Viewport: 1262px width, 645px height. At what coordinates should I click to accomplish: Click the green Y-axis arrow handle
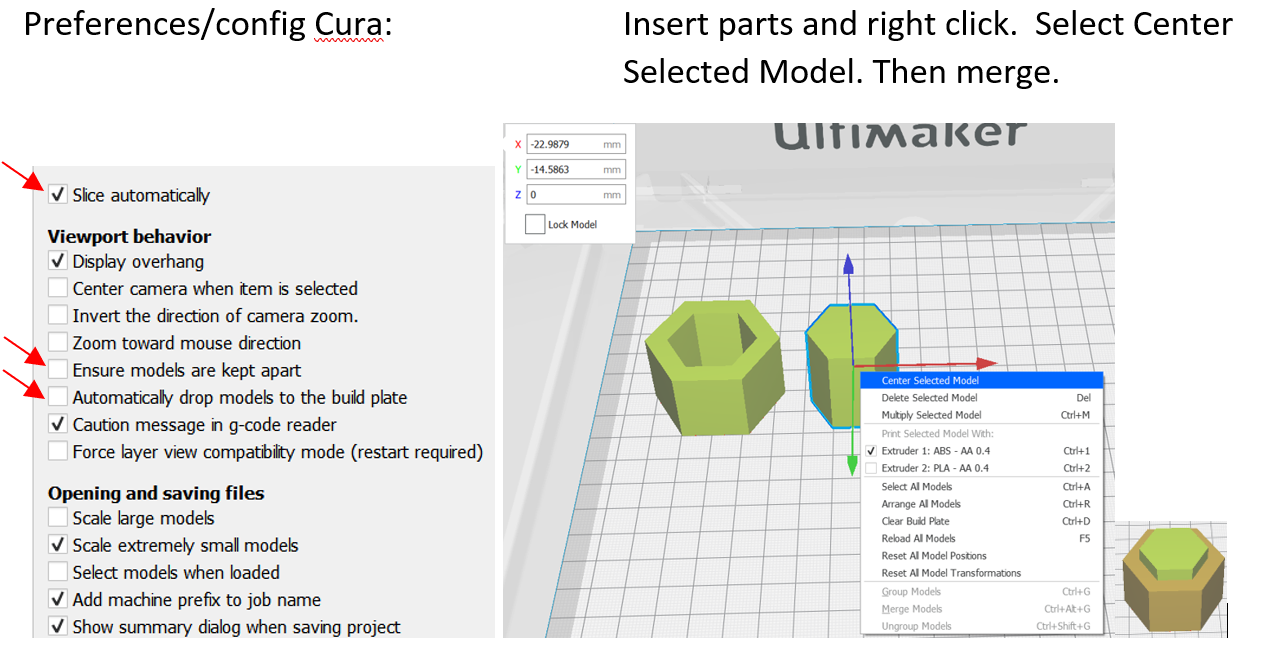click(851, 465)
